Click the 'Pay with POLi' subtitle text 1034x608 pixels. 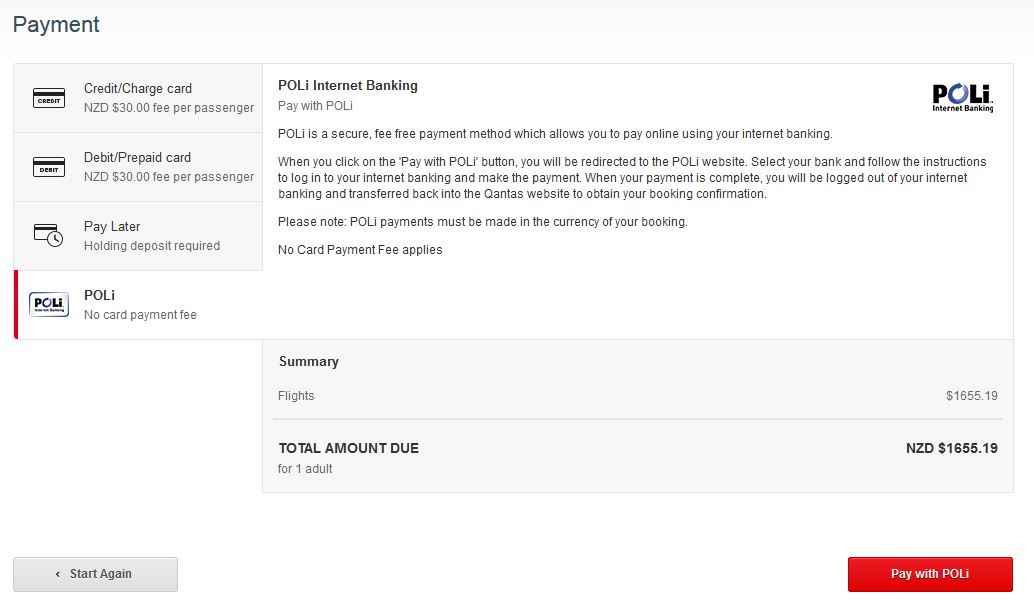tap(315, 106)
